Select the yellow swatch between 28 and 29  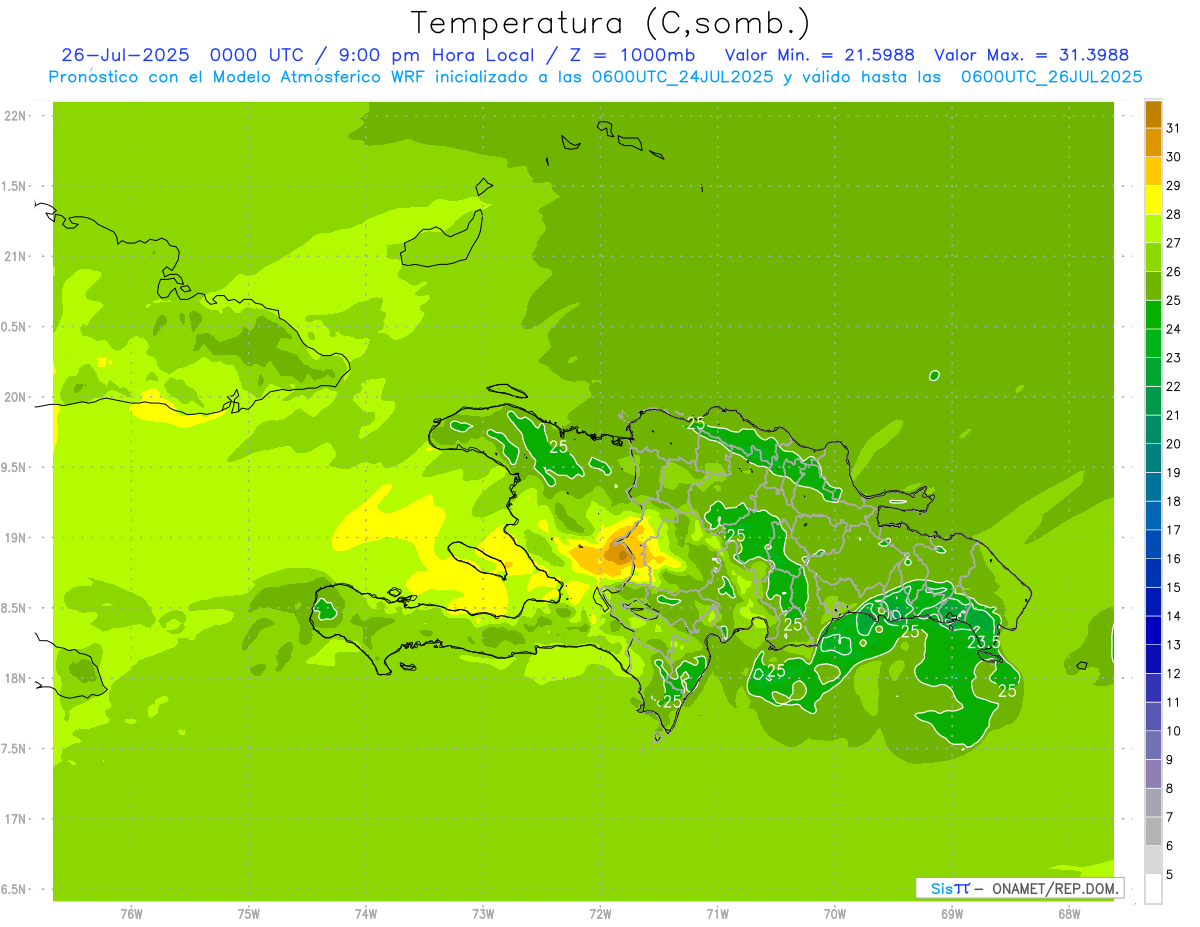tap(1153, 200)
